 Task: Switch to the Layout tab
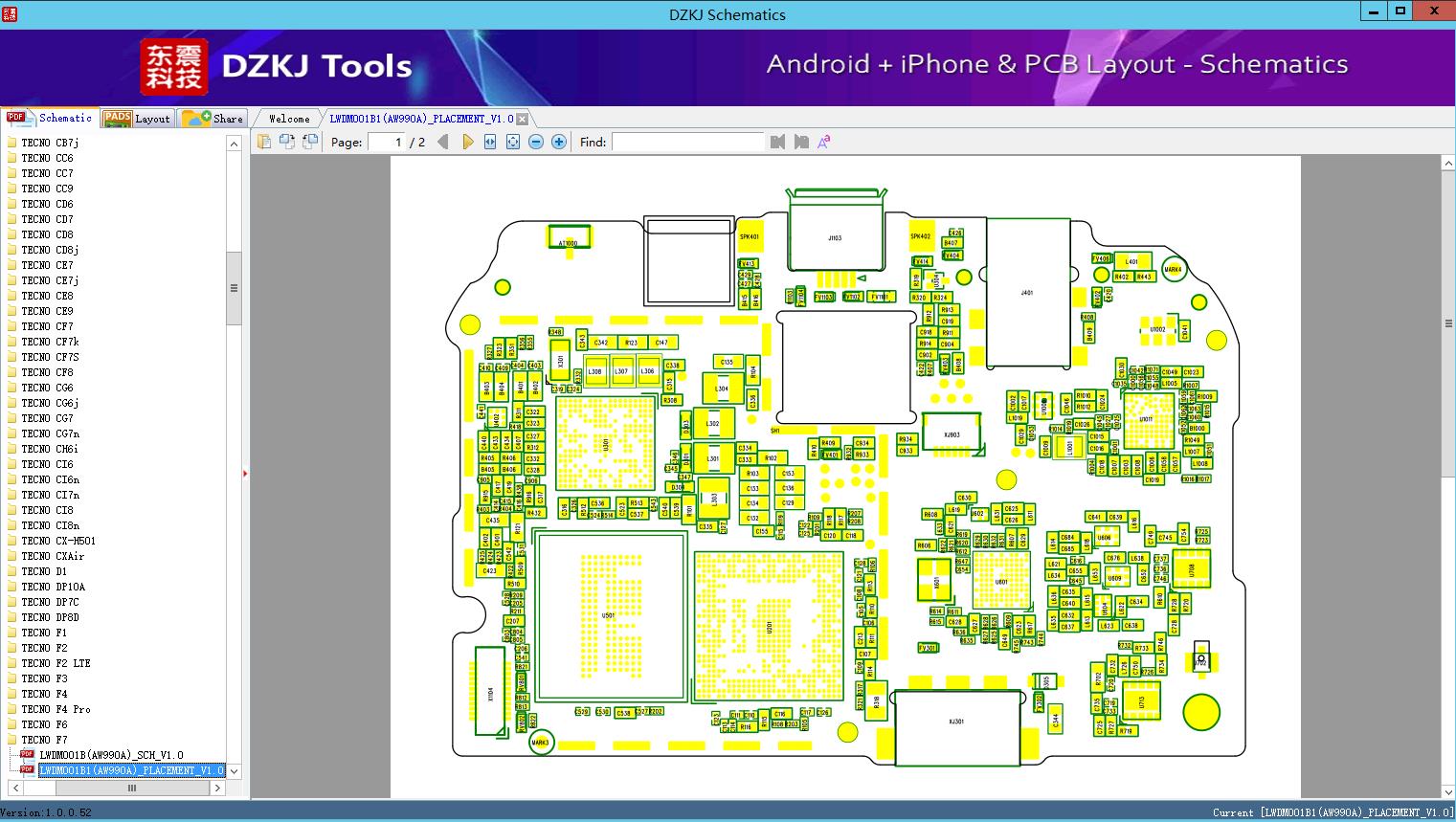(137, 119)
